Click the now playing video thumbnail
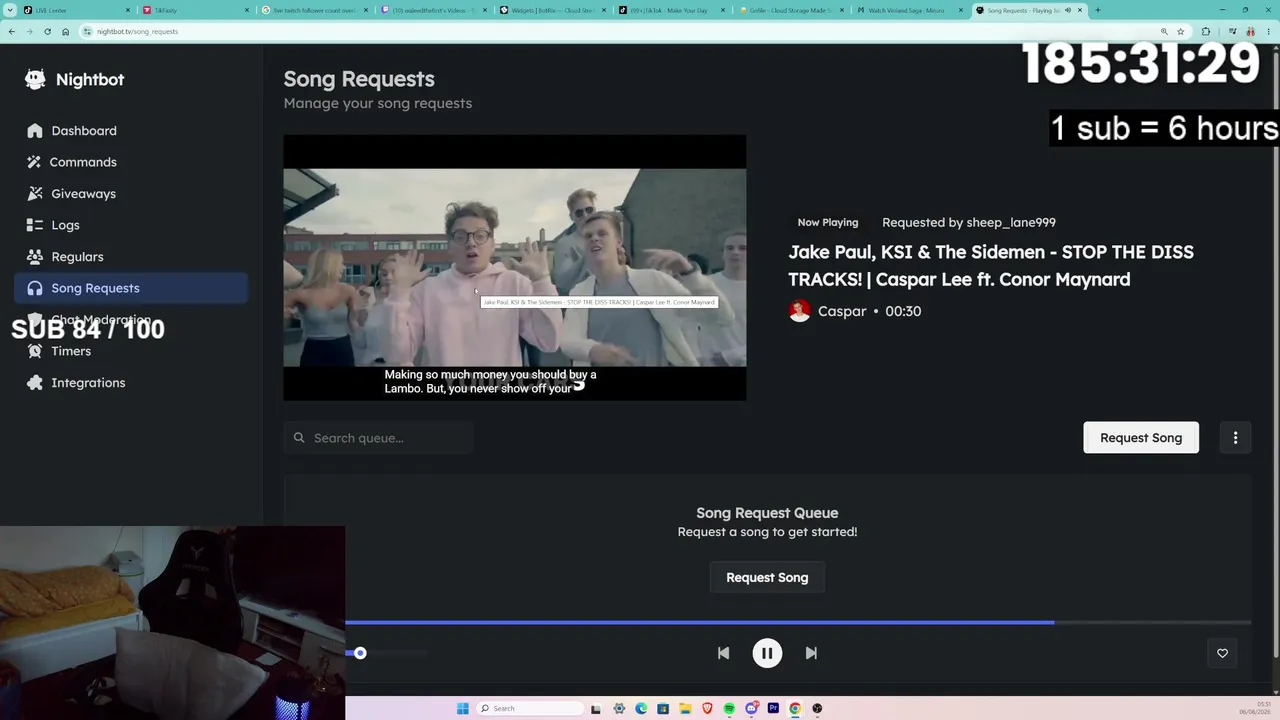The height and width of the screenshot is (720, 1280). tap(514, 267)
